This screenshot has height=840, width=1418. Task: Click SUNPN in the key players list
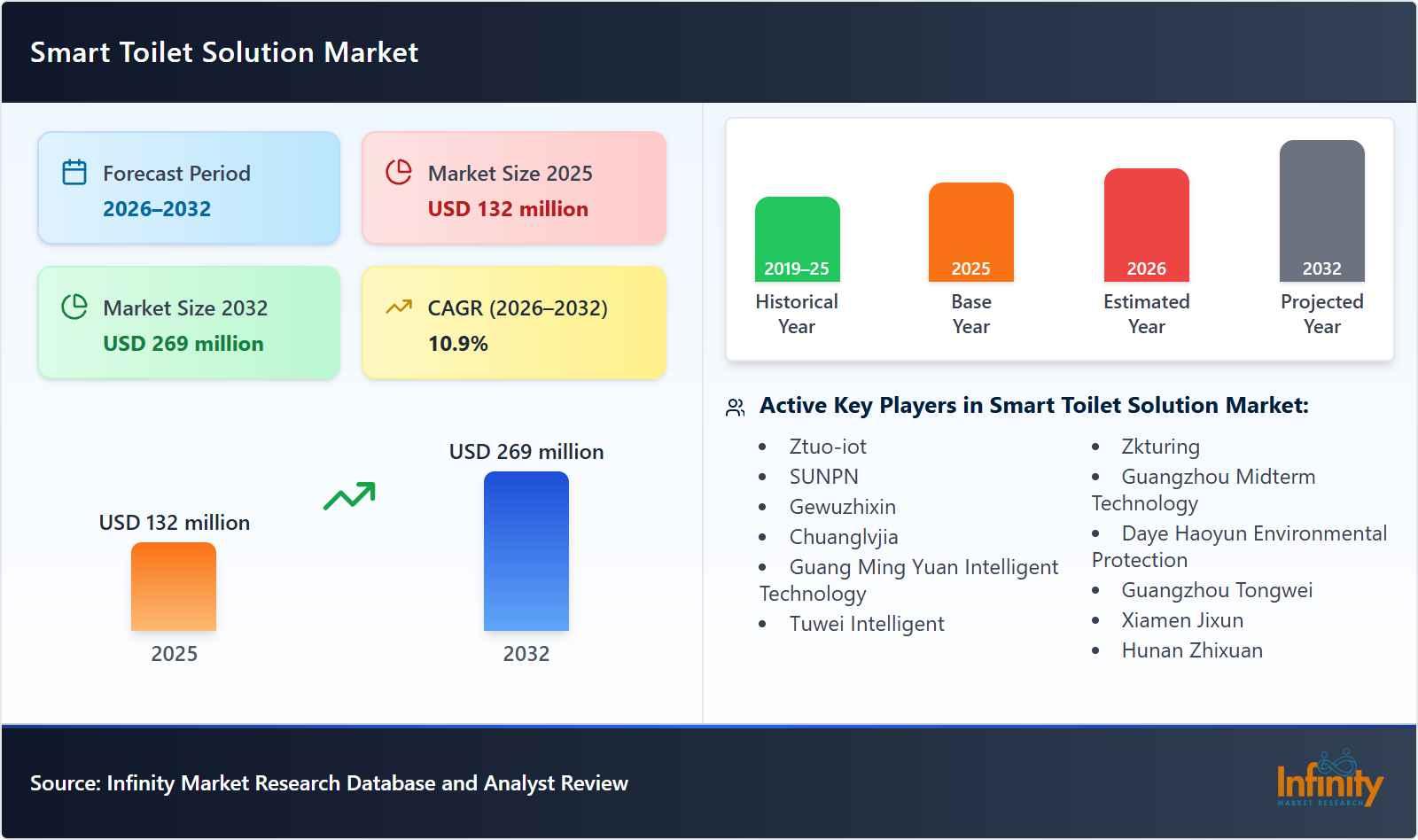tap(824, 477)
